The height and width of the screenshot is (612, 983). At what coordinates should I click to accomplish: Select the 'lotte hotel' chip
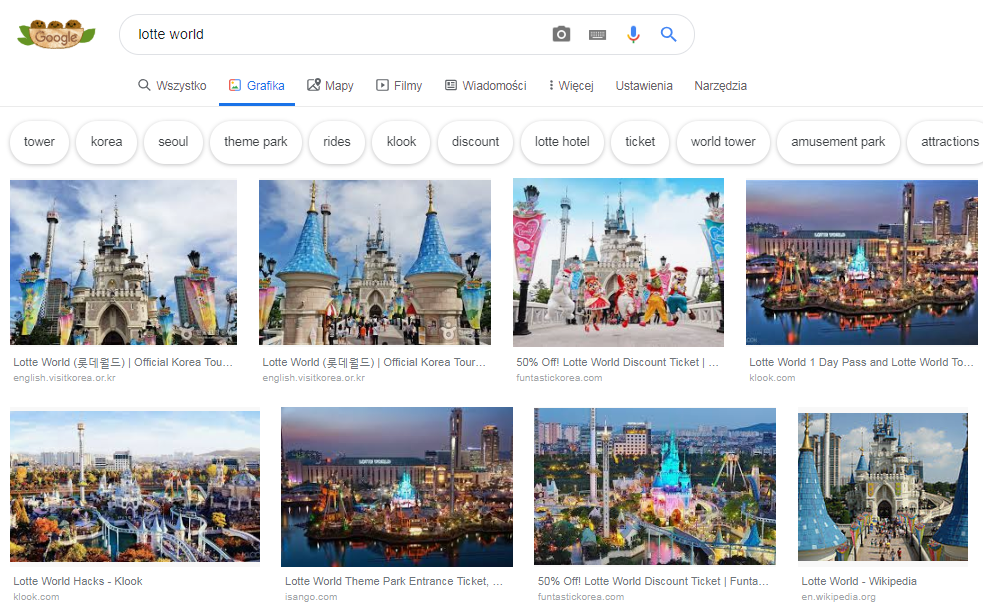(562, 142)
